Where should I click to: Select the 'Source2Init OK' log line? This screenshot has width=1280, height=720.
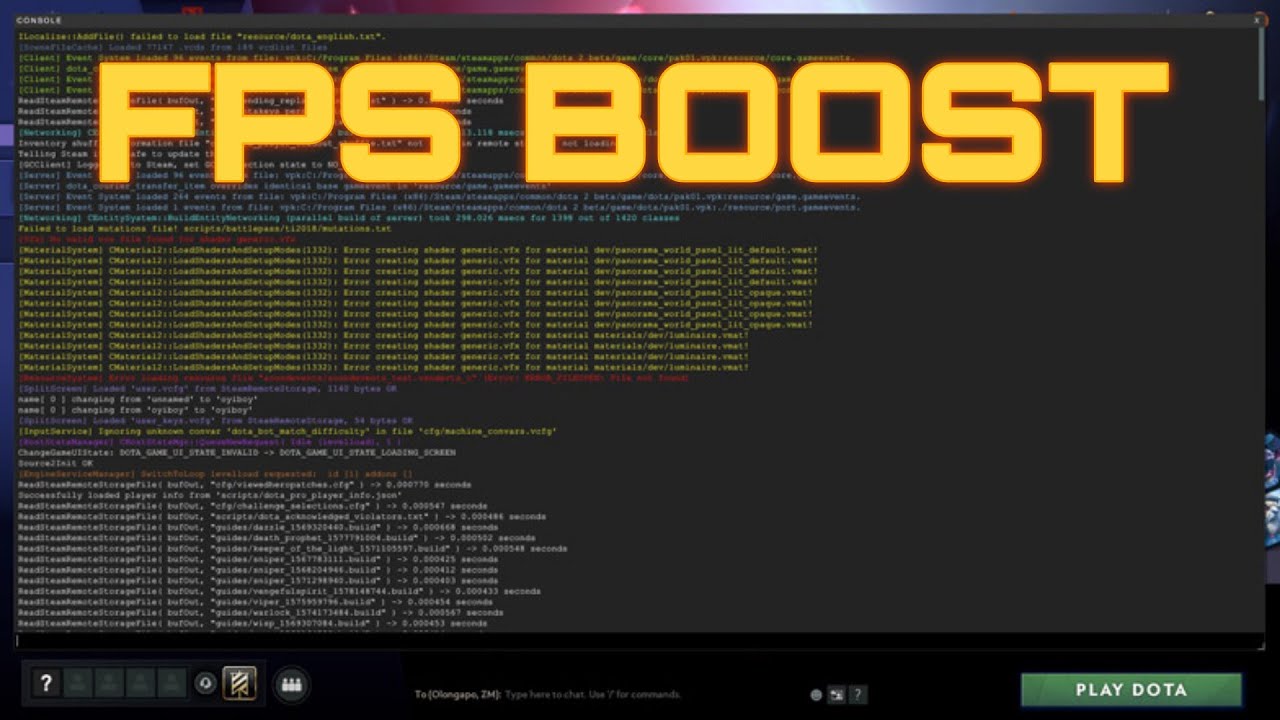point(56,464)
